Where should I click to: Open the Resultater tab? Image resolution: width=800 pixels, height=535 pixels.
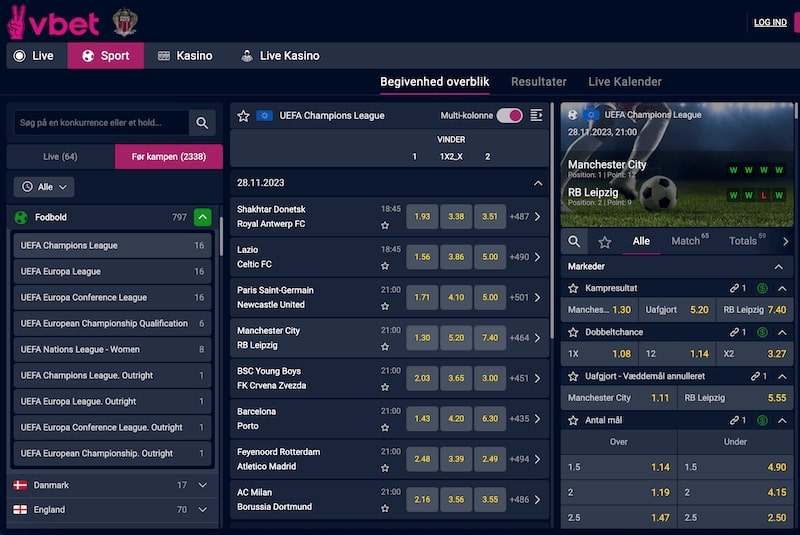(x=539, y=82)
